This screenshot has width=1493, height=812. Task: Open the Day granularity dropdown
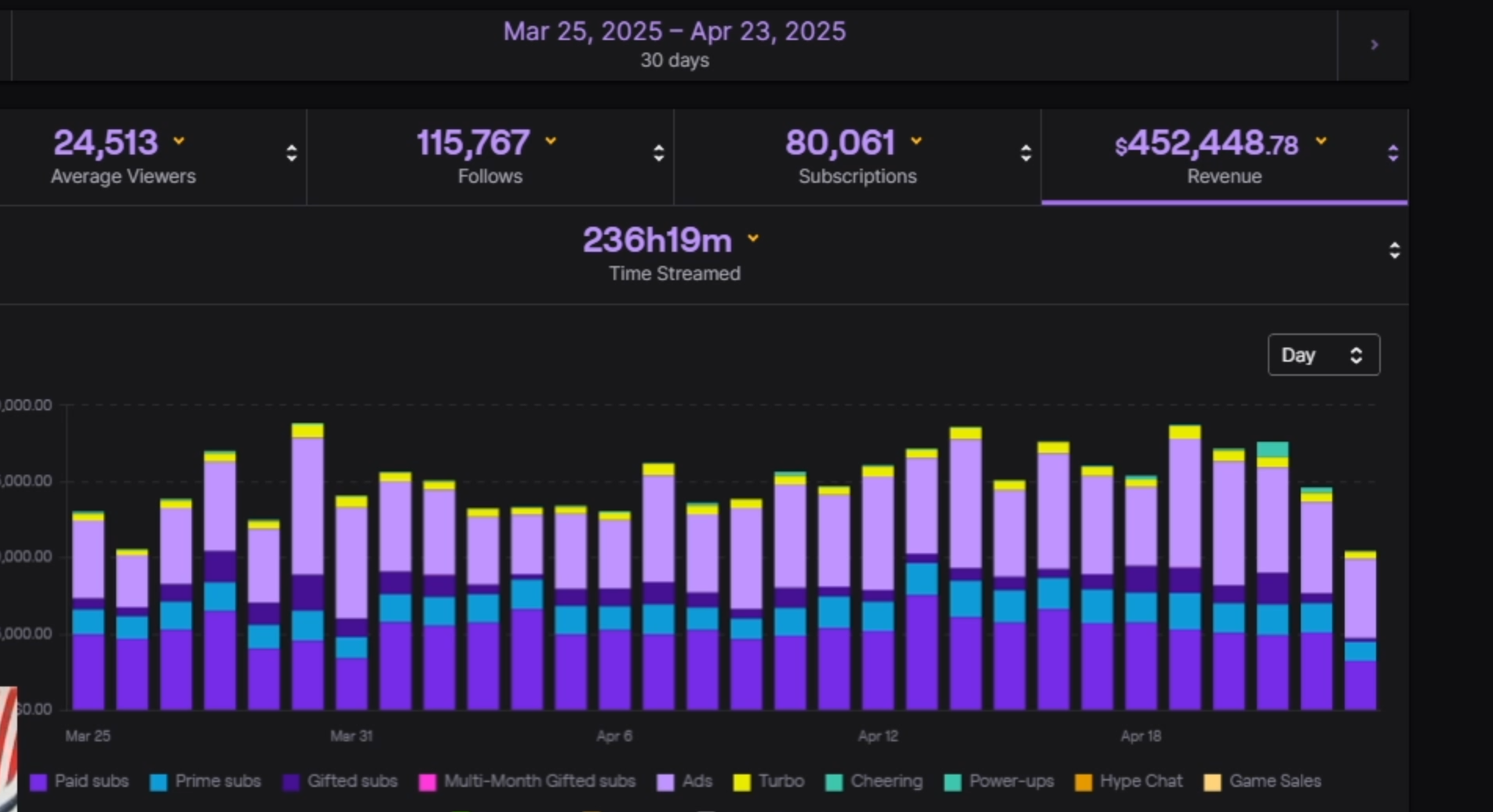click(x=1323, y=355)
